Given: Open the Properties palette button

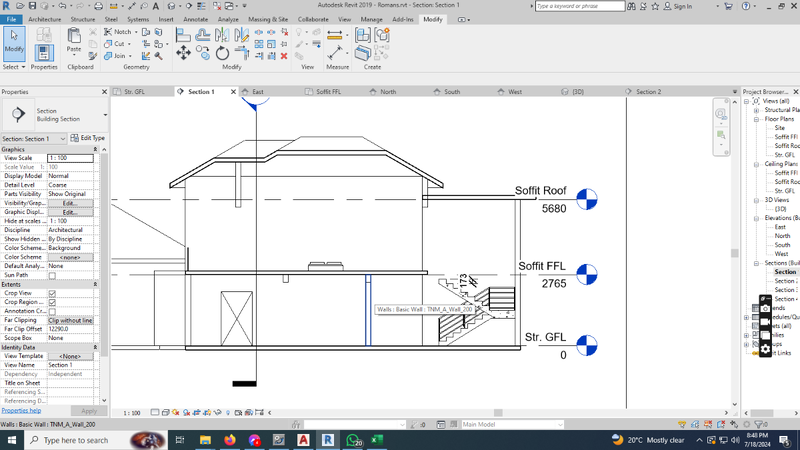Looking at the screenshot, I should [x=44, y=52].
